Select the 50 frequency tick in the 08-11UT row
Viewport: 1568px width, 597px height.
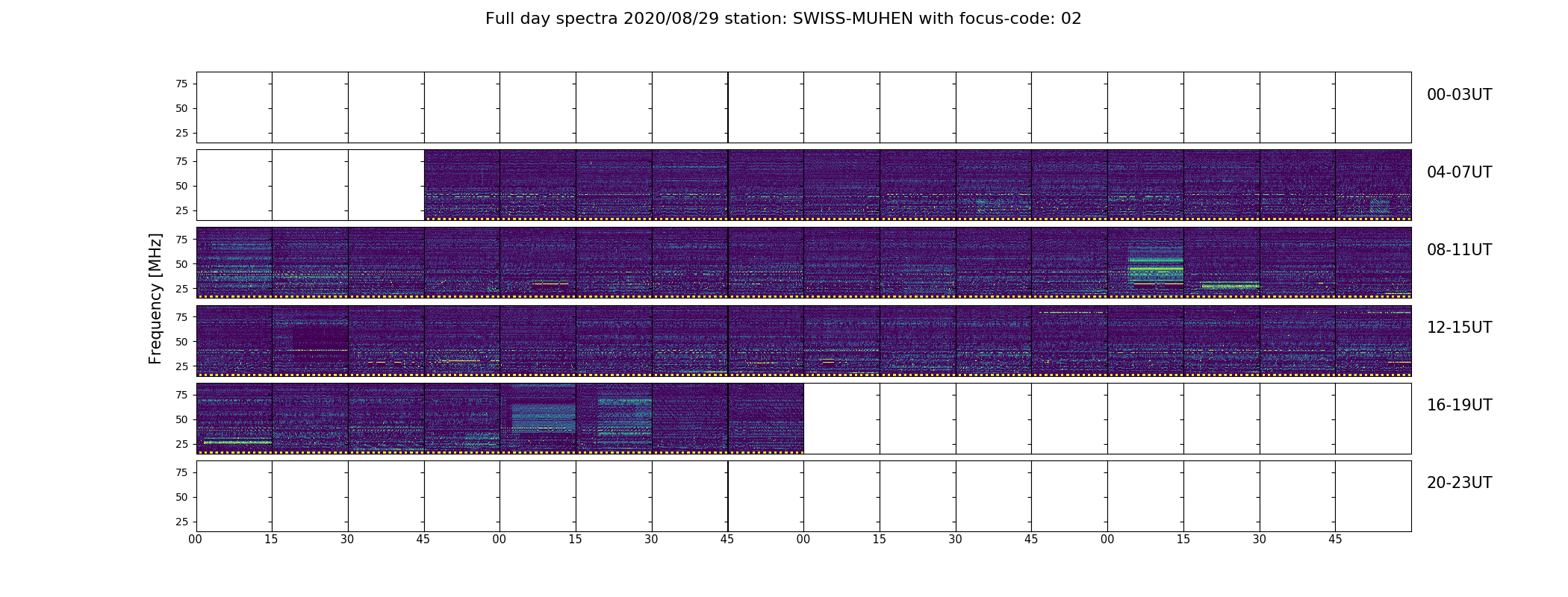[181, 264]
